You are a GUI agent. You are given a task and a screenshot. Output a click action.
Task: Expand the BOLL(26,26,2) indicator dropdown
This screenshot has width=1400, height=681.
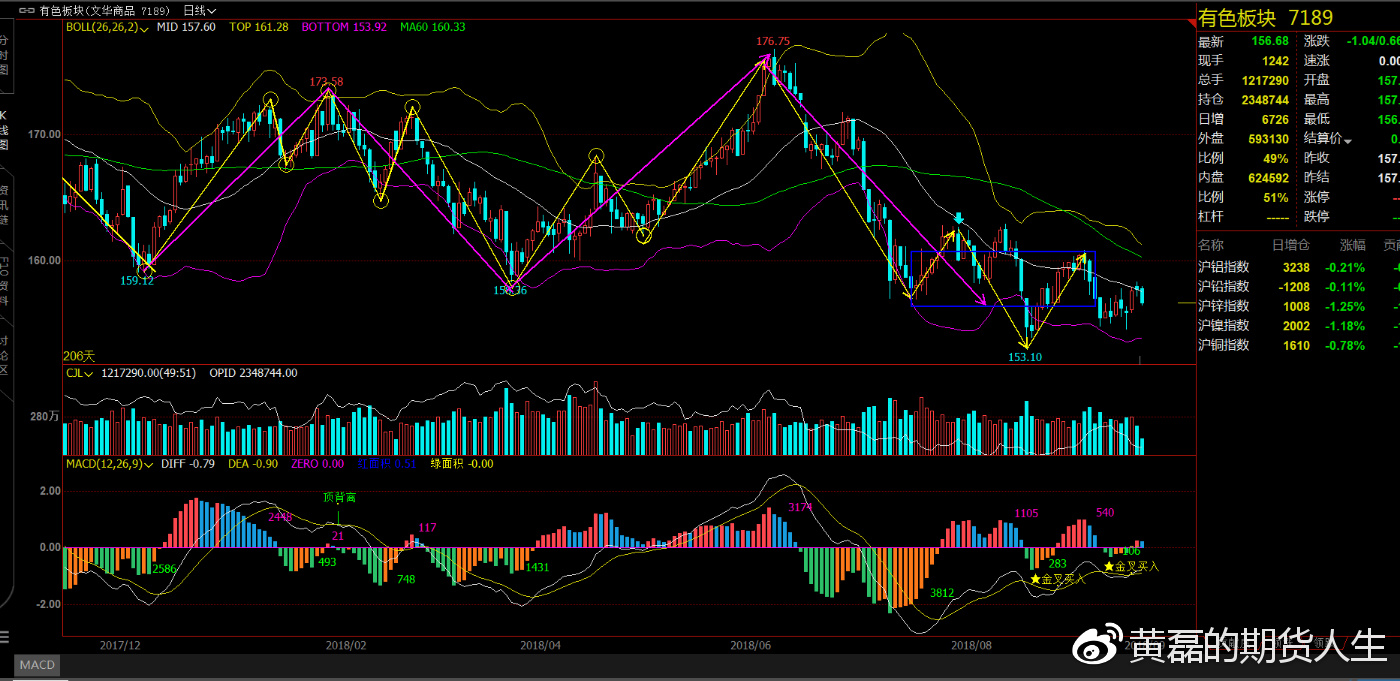point(145,28)
